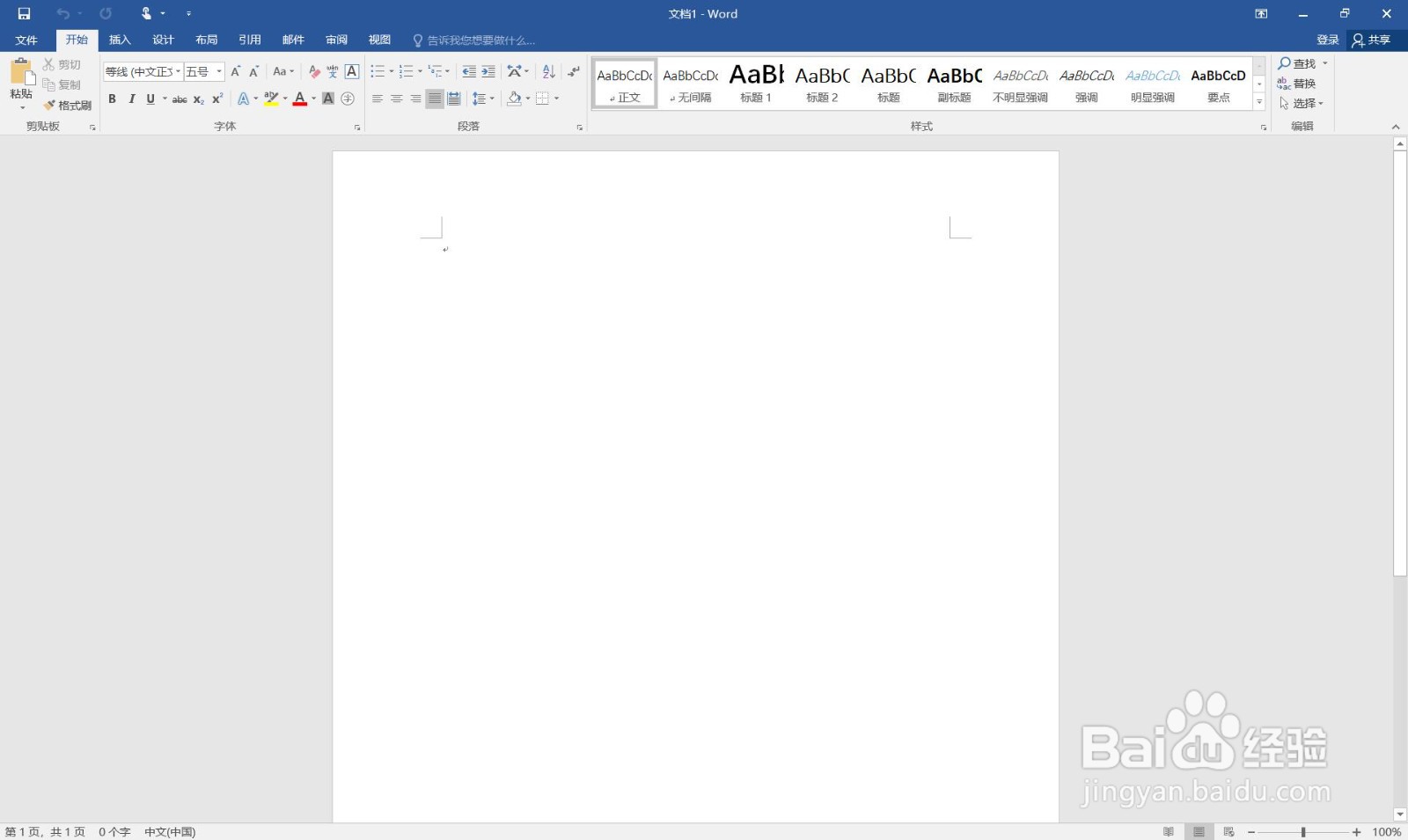Open the Select (选择) dropdown
Screen dimensions: 1408x840
click(1302, 104)
